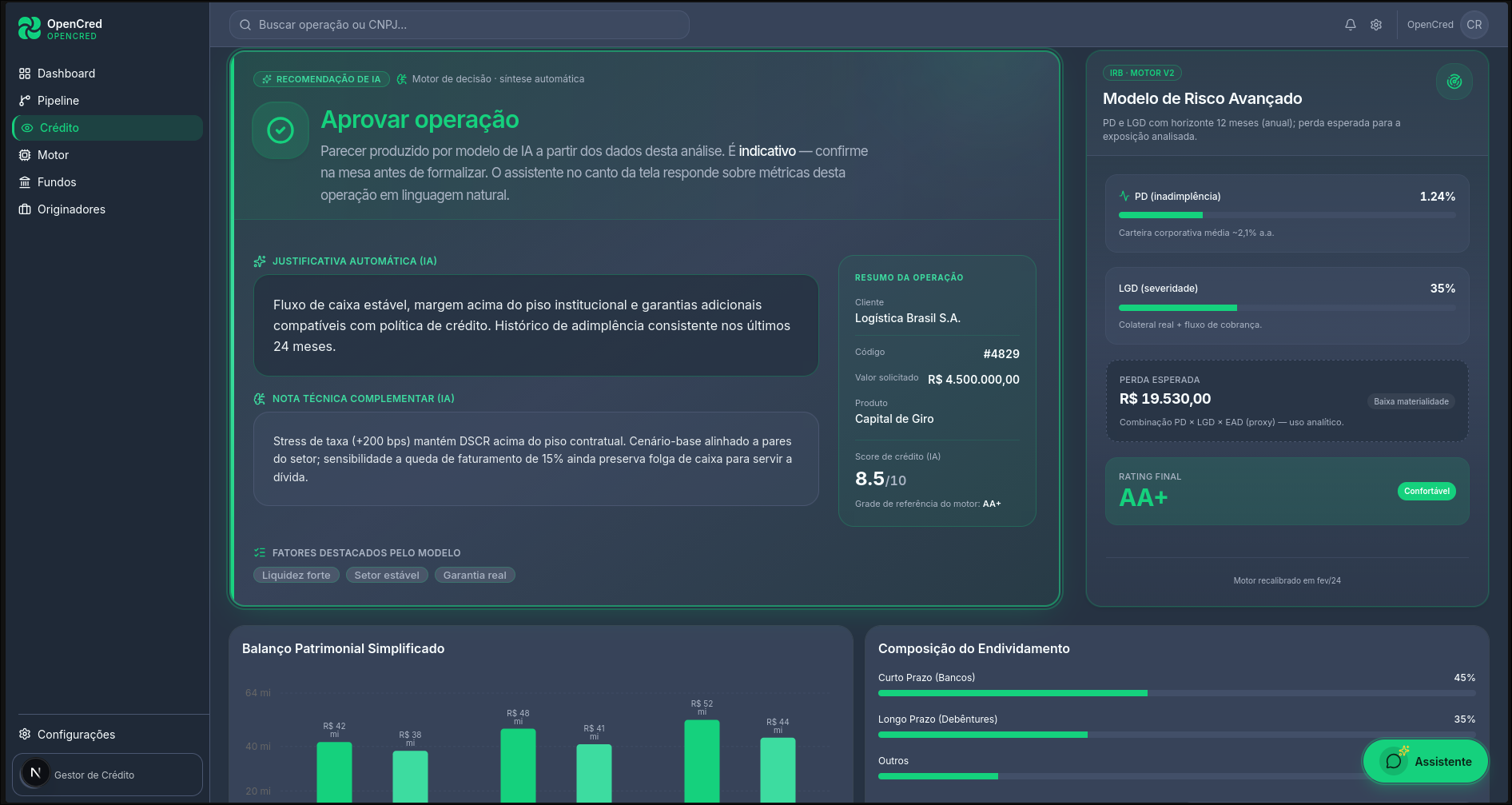Click the risk model radar icon
This screenshot has height=805, width=1512.
point(1454,82)
